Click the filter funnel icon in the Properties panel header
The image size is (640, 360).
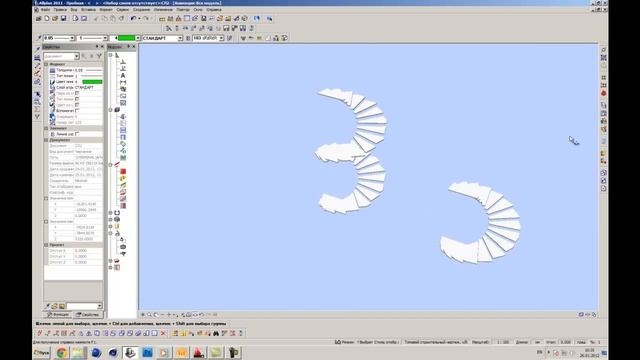click(x=99, y=56)
